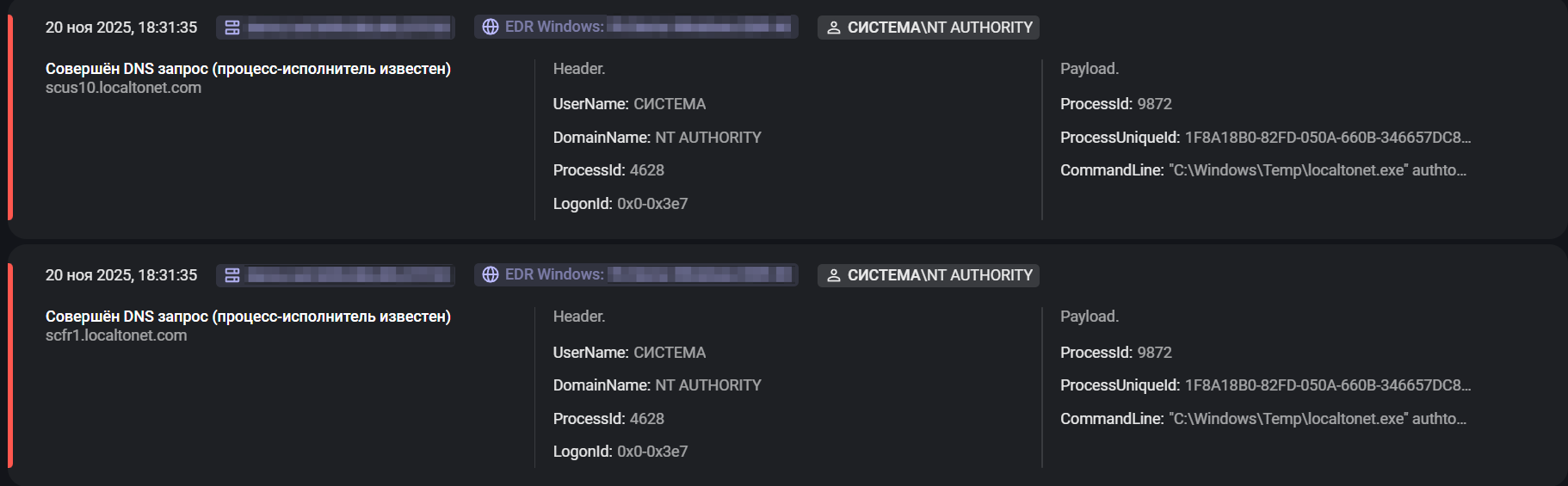Click the СИСТЕМА\NT AUTHORITY text in the scus10 event's user chip
The image size is (1568, 486).
(940, 28)
